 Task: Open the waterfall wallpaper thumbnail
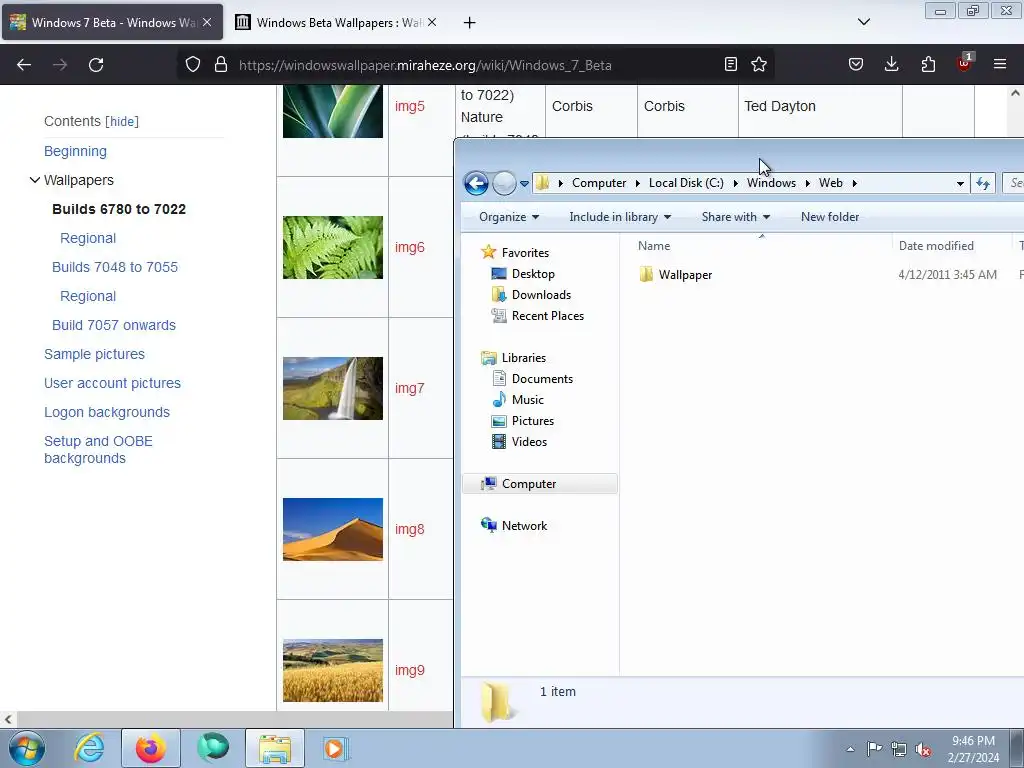pyautogui.click(x=332, y=389)
